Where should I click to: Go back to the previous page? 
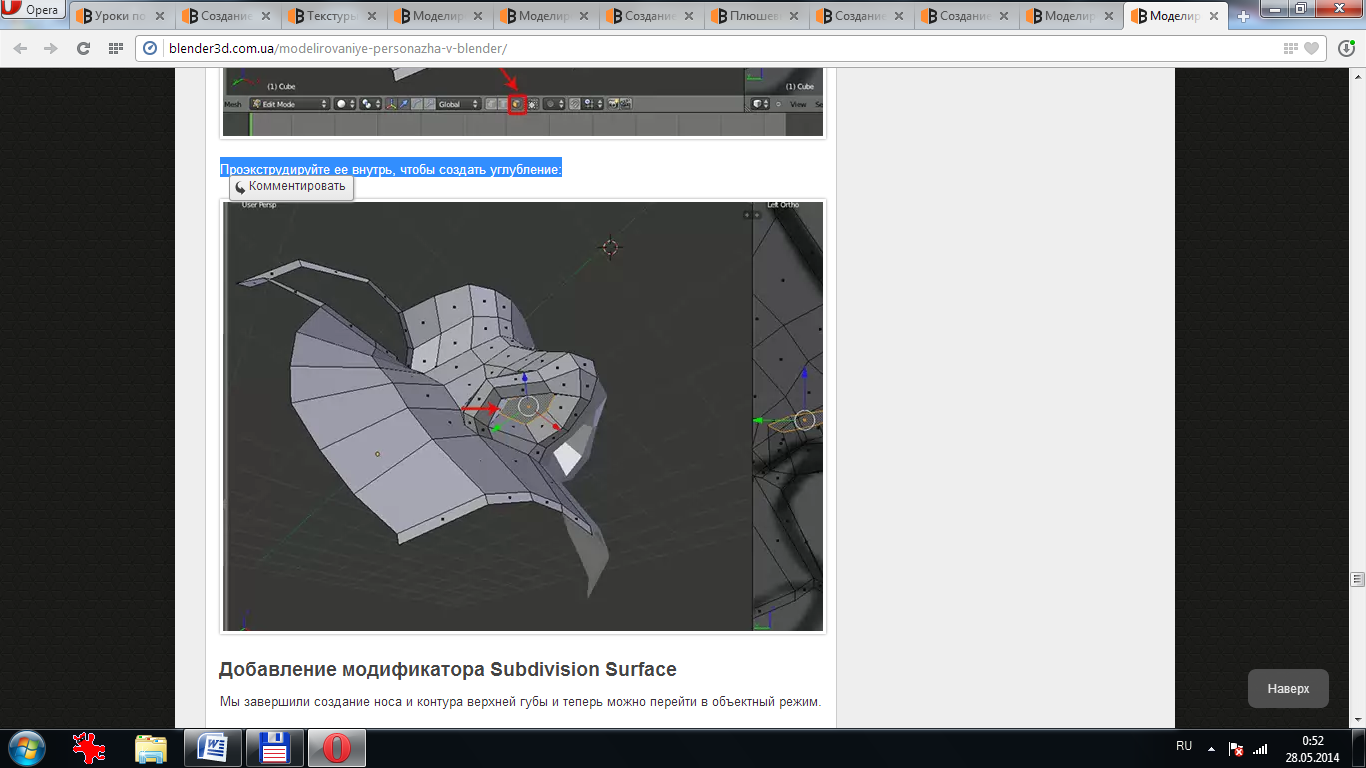pyautogui.click(x=20, y=48)
